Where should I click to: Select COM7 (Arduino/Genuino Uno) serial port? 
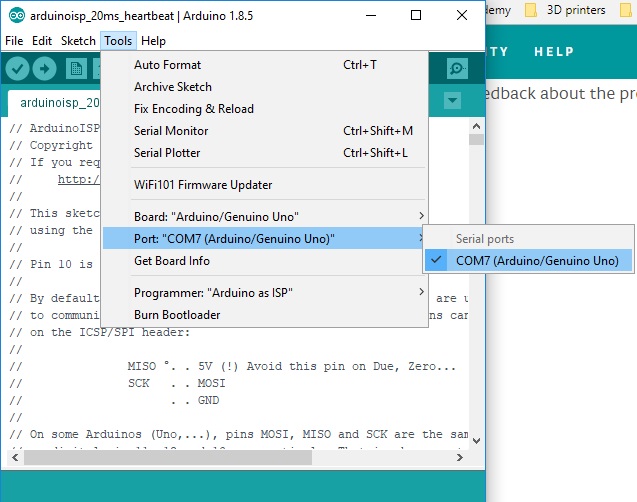[x=529, y=260]
